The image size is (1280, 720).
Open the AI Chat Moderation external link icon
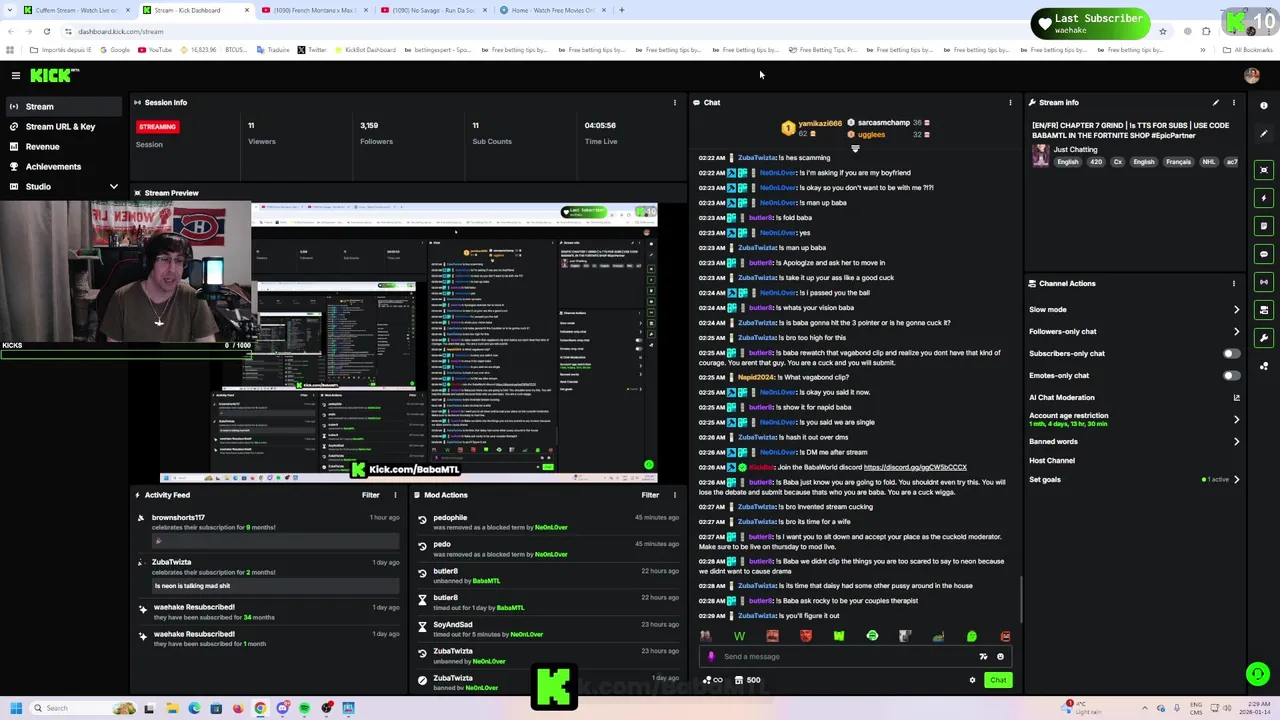coord(1237,397)
